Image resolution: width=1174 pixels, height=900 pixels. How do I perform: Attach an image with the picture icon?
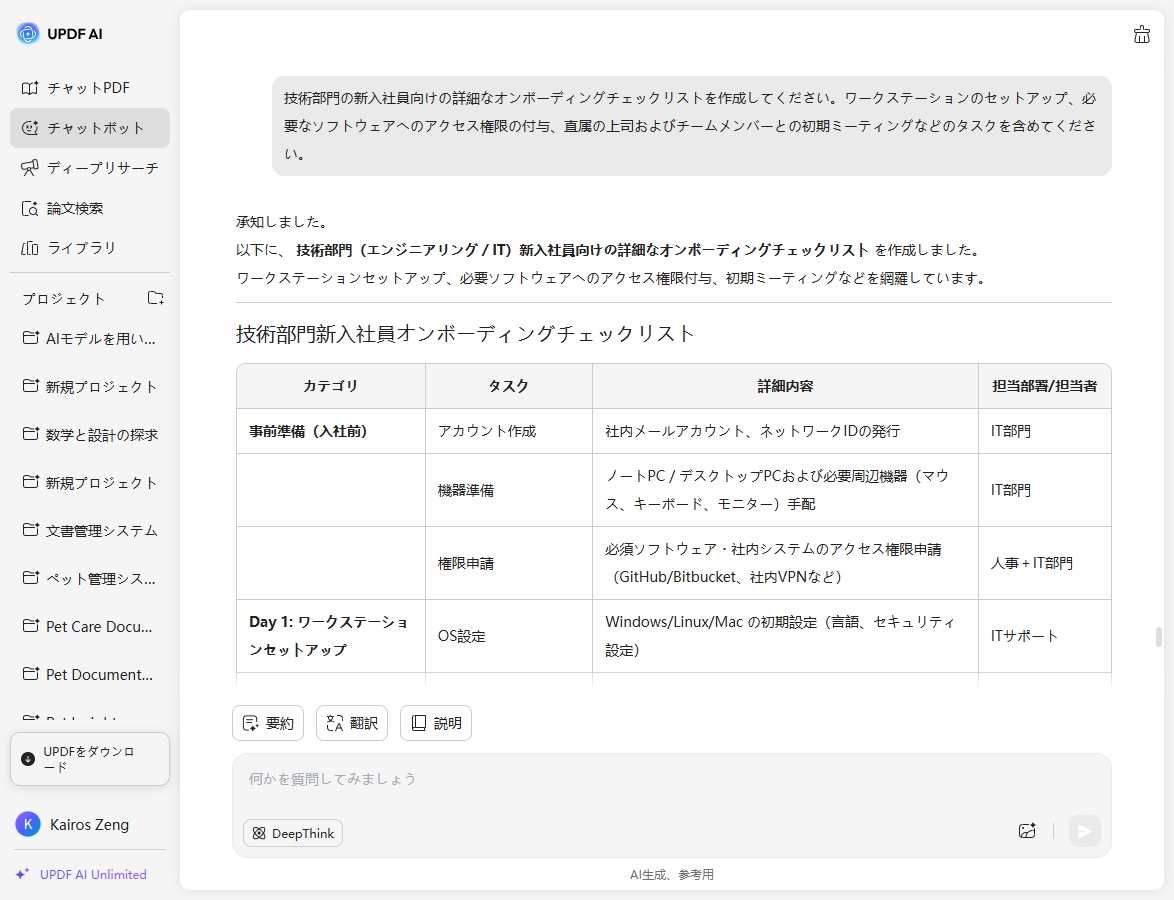1027,830
